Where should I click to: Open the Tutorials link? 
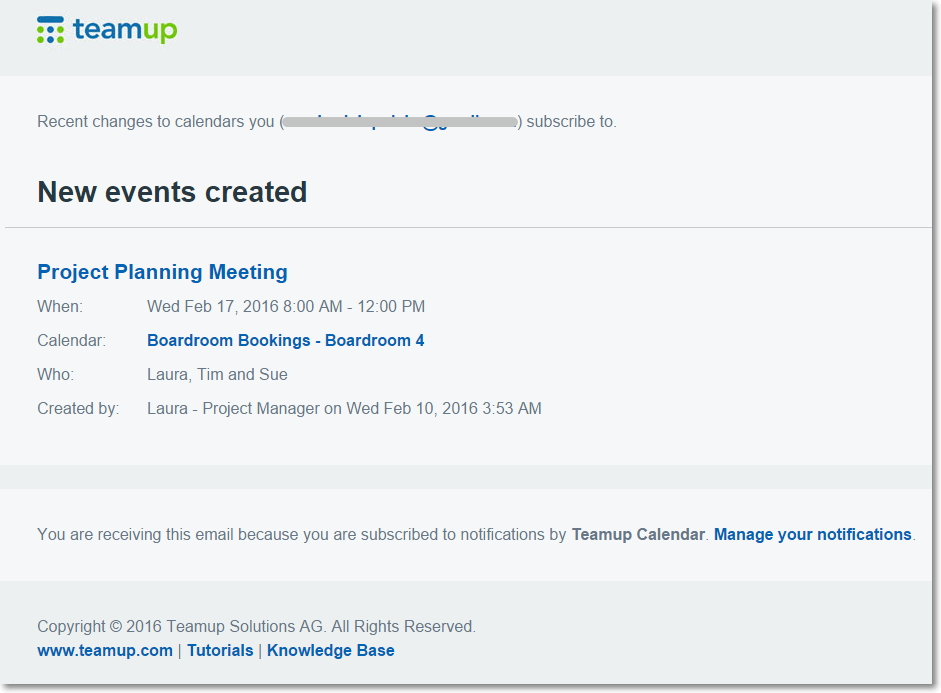(x=220, y=650)
